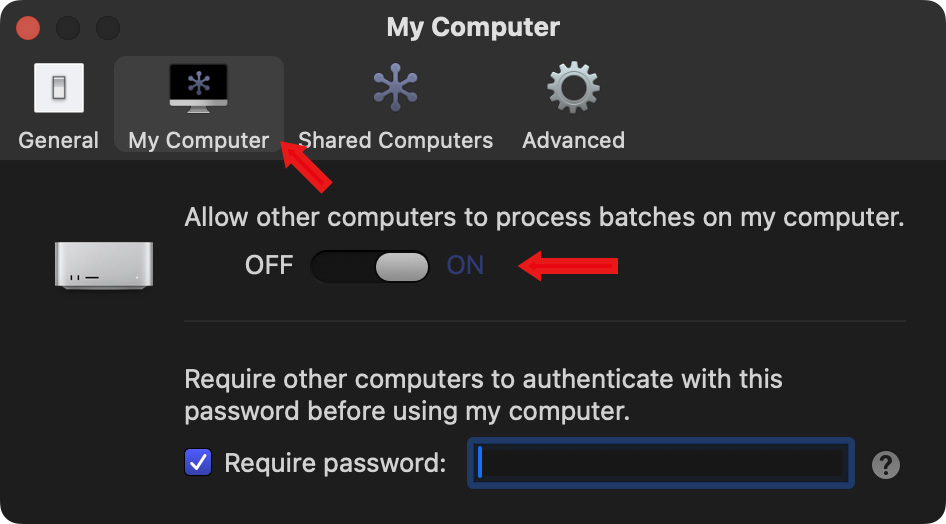Image resolution: width=946 pixels, height=524 pixels.
Task: Uncheck the Require password checkbox
Action: point(198,463)
